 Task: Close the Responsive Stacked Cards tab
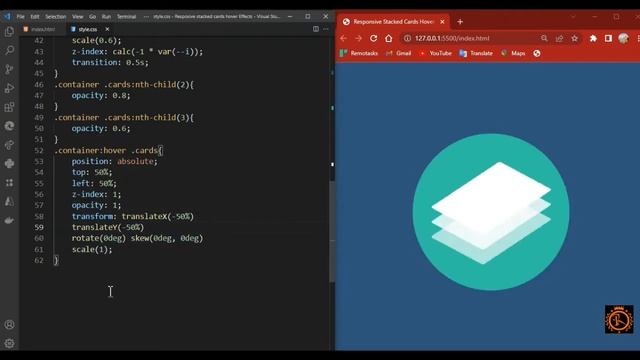tap(442, 22)
